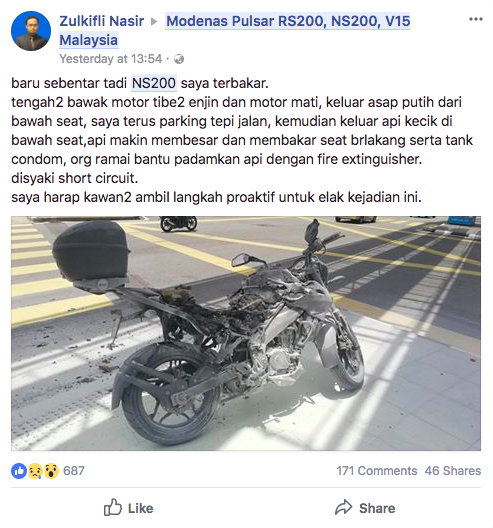This screenshot has width=493, height=528.
Task: Click the thumbs-up Like icon
Action: [x=112, y=507]
